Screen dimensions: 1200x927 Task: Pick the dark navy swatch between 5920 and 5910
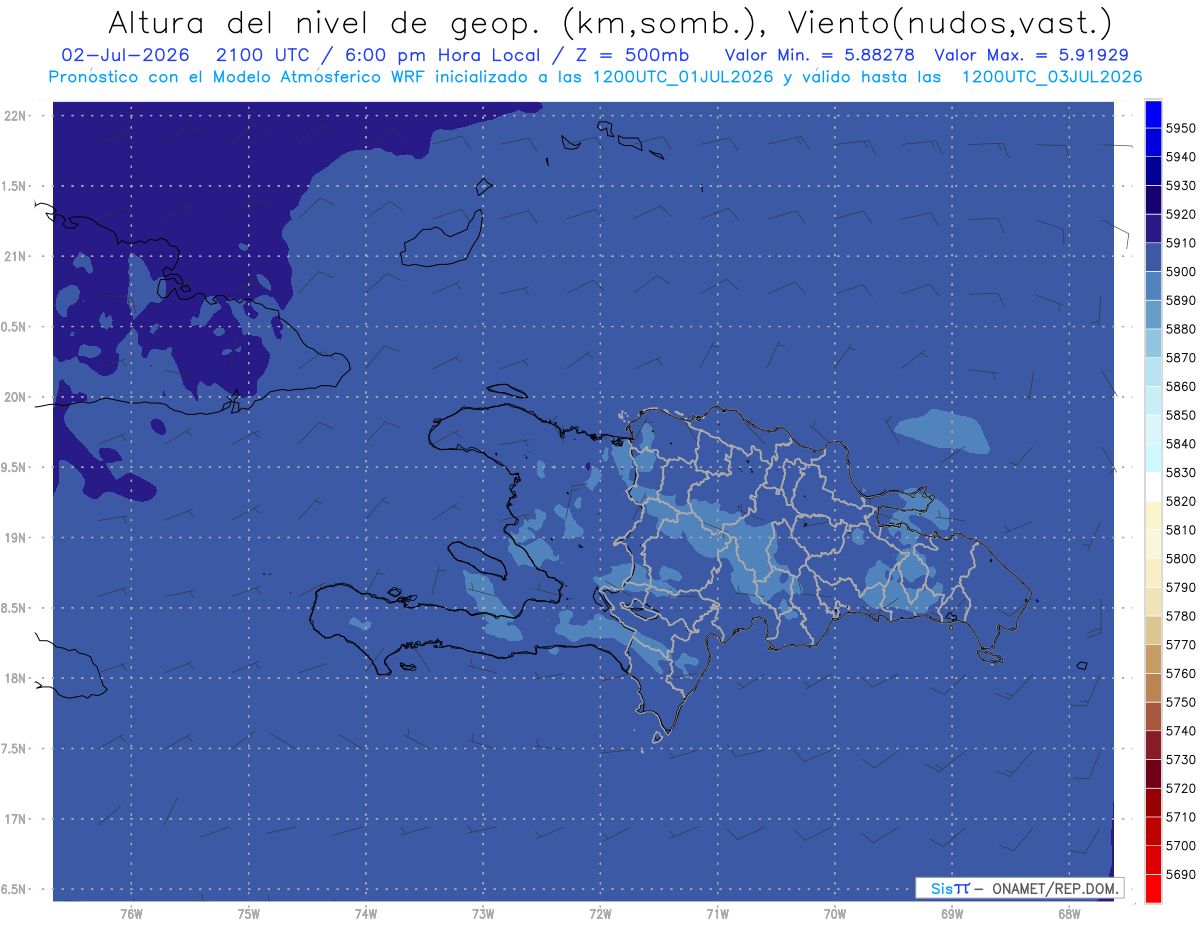1153,228
